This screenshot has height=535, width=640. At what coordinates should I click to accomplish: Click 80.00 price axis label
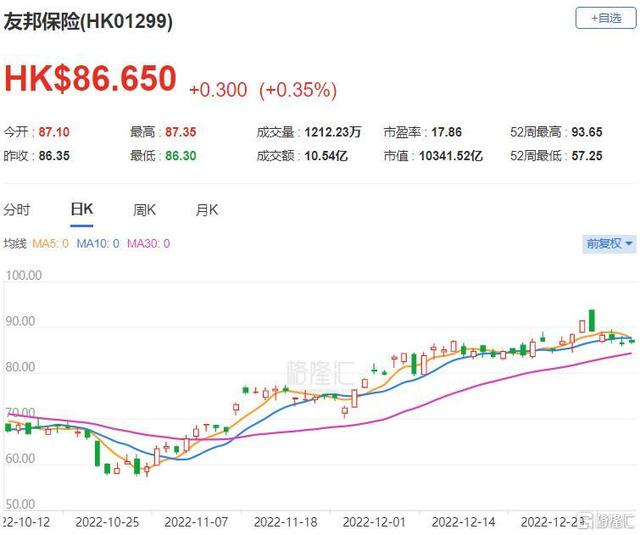click(20, 367)
